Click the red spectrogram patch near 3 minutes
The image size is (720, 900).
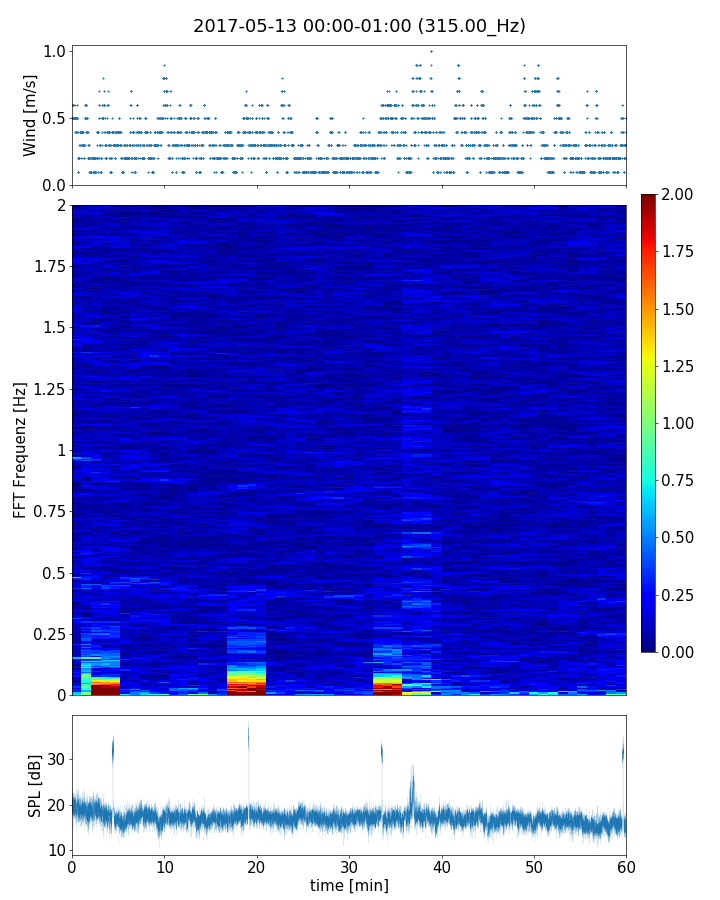click(x=105, y=689)
